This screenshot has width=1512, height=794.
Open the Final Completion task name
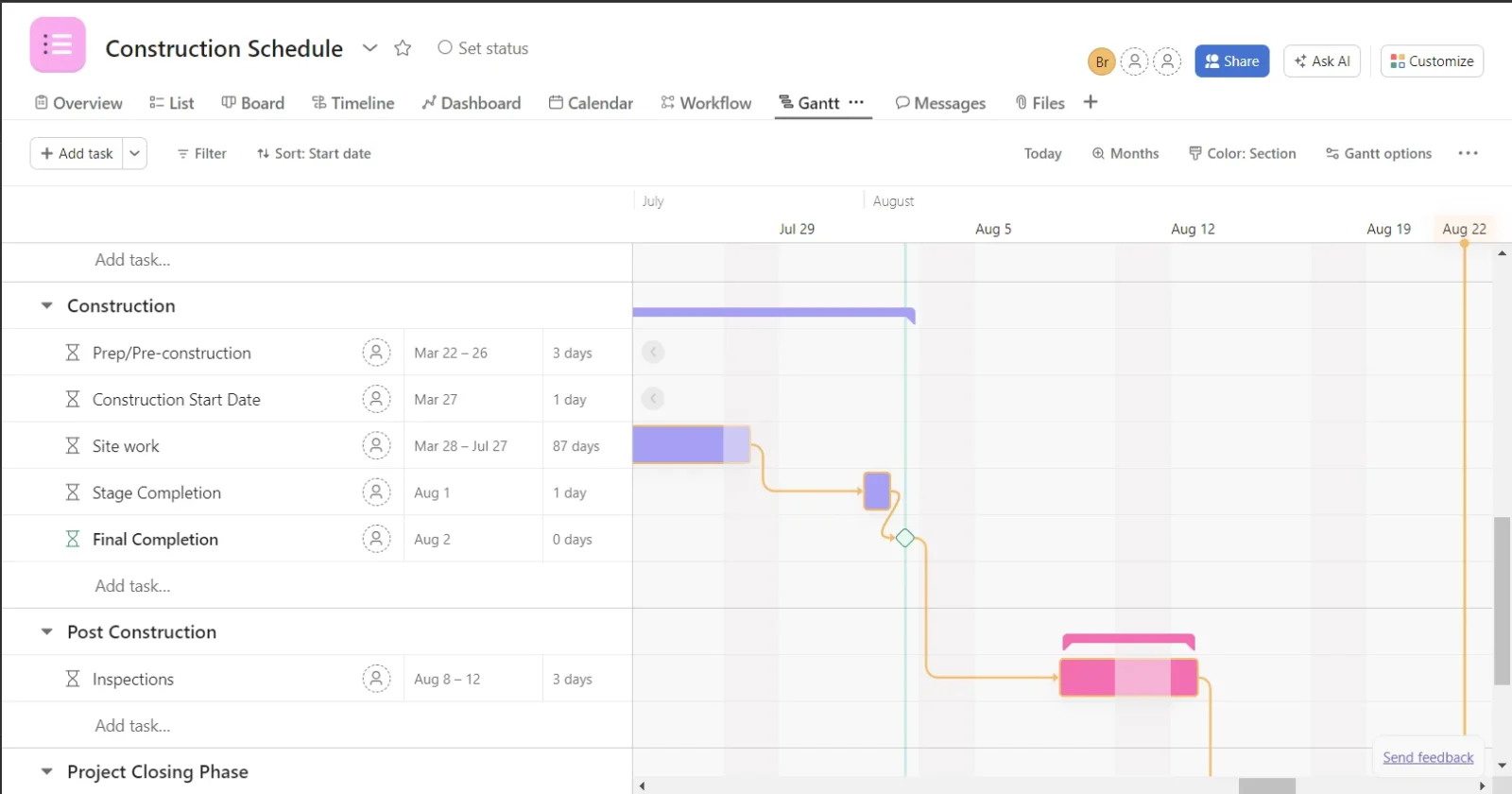(x=155, y=539)
